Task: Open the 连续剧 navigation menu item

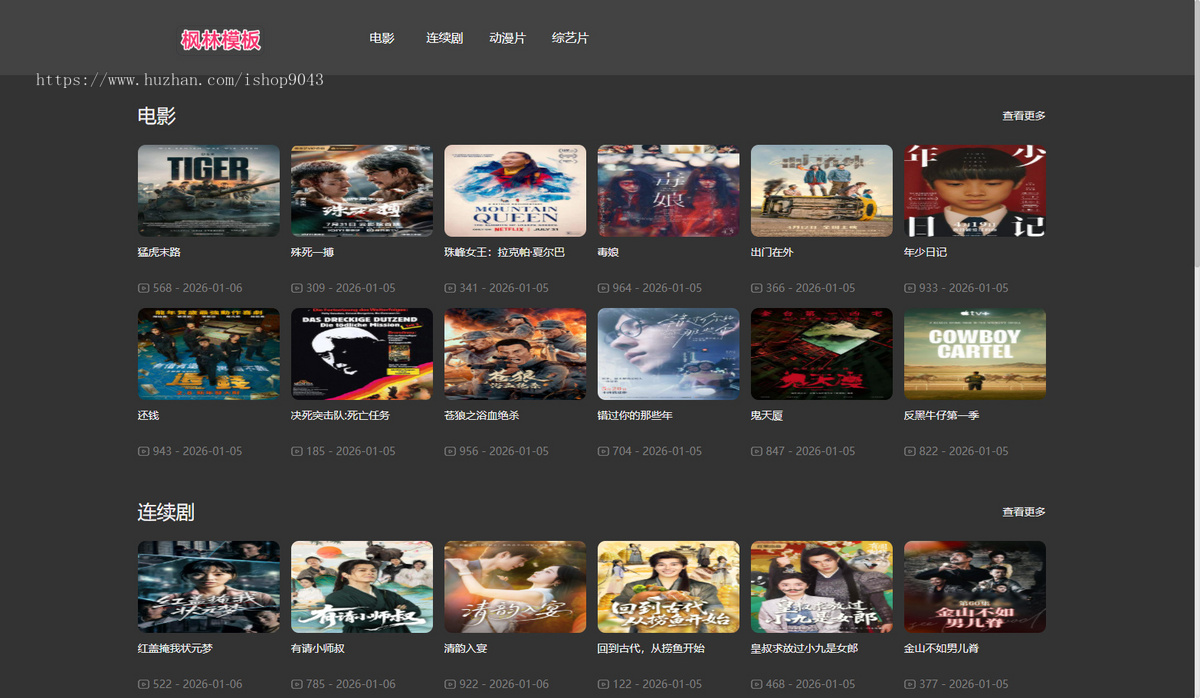Action: coord(444,38)
